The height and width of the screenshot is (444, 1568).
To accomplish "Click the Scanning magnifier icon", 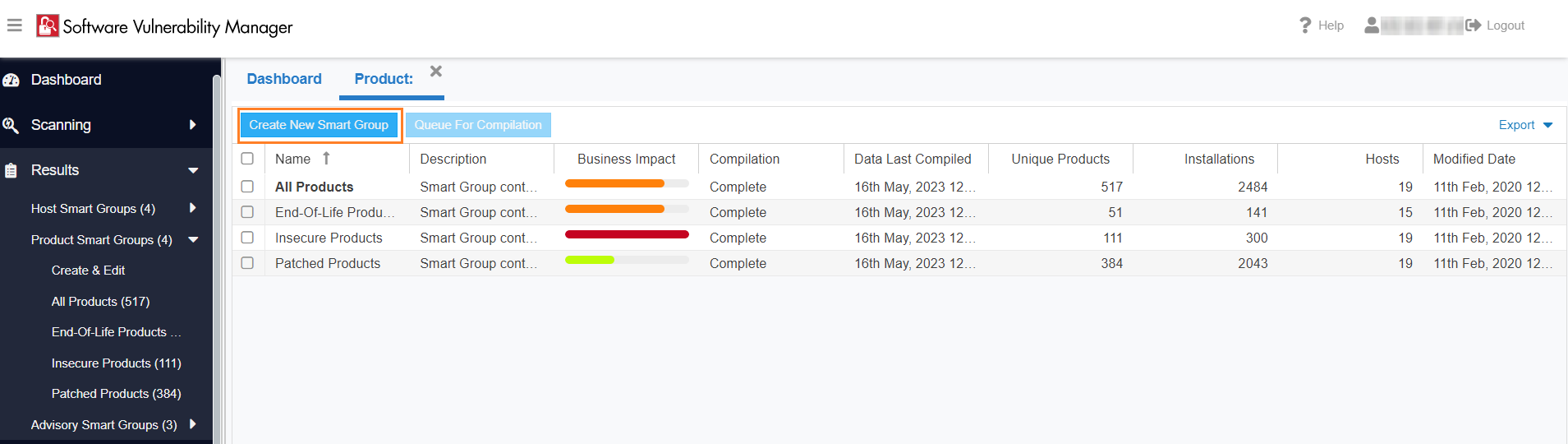I will pos(11,125).
